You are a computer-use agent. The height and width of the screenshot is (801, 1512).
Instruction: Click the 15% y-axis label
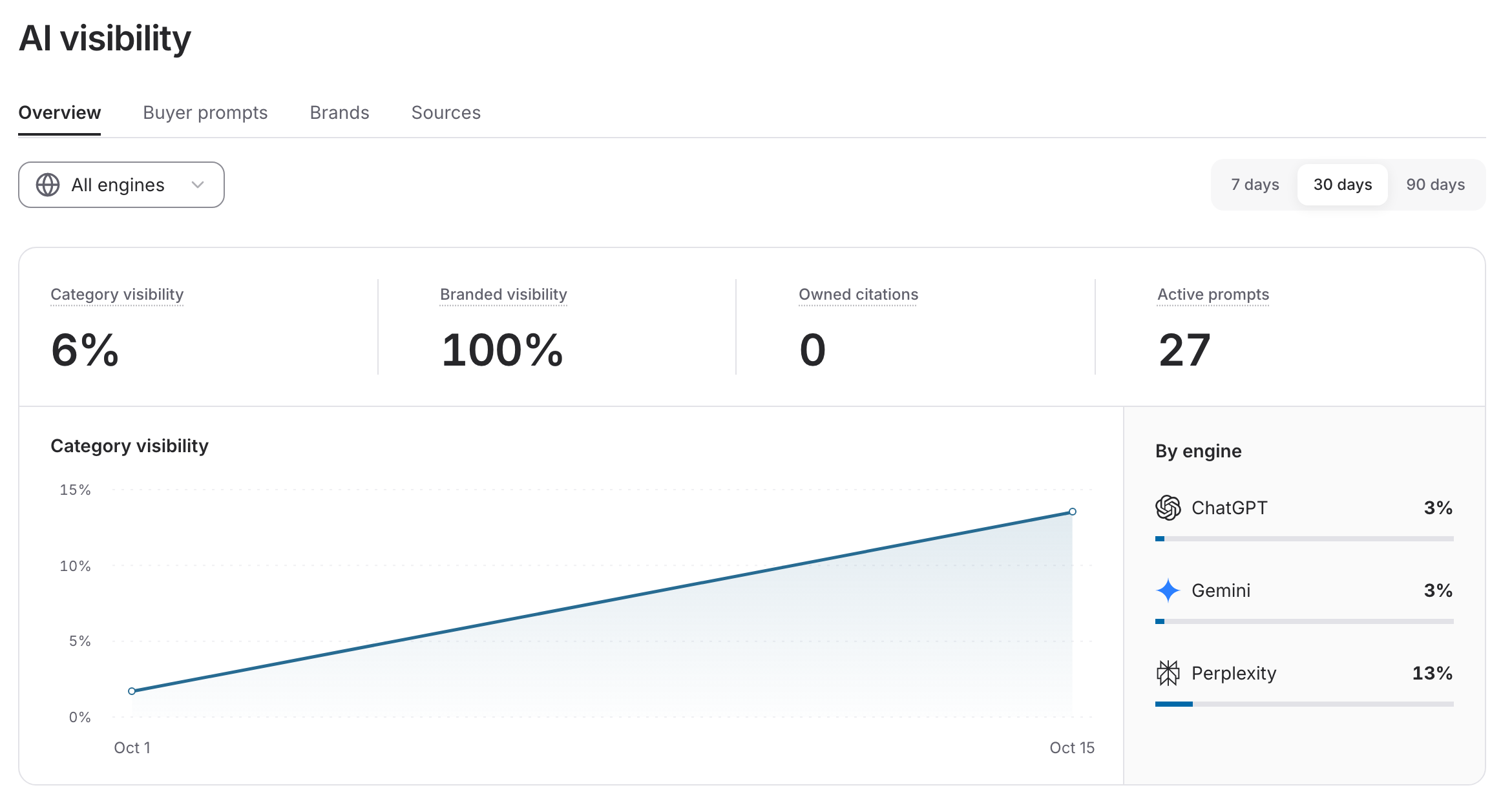[75, 490]
